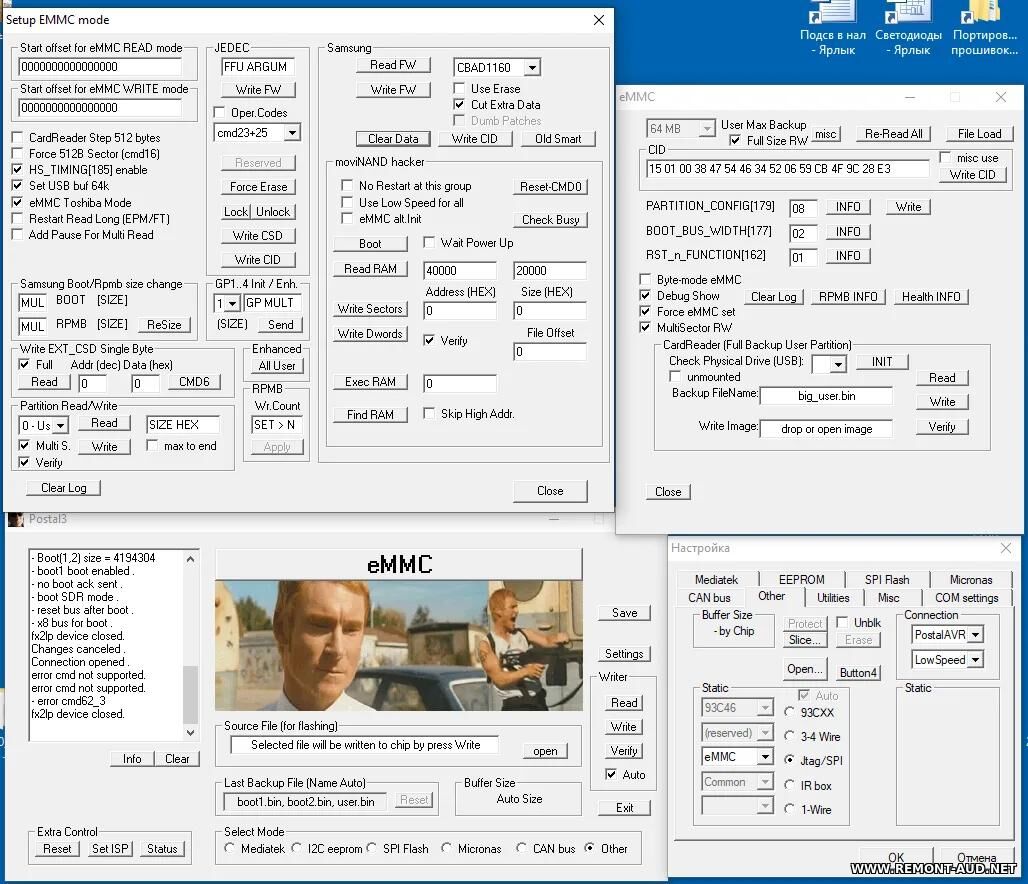
Task: Click the CID hex value field
Action: pos(787,169)
